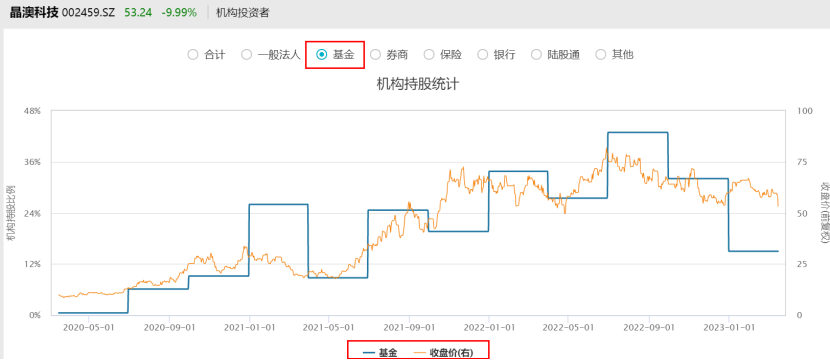Click the 机构投资者 header label
830x360 pixels.
coord(243,13)
